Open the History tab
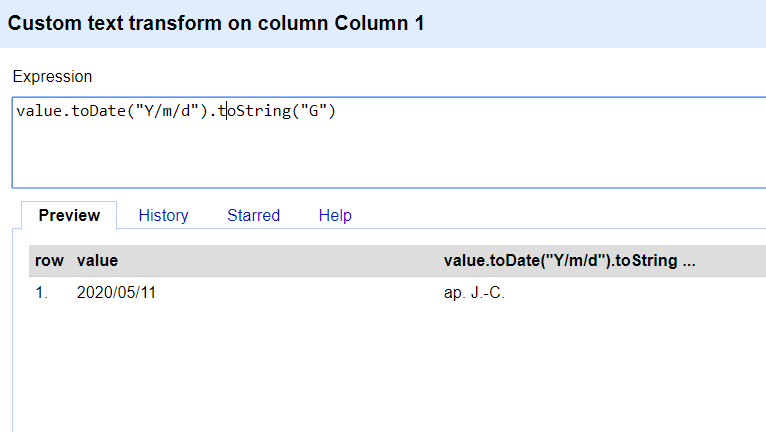Image resolution: width=766 pixels, height=432 pixels. [x=163, y=215]
